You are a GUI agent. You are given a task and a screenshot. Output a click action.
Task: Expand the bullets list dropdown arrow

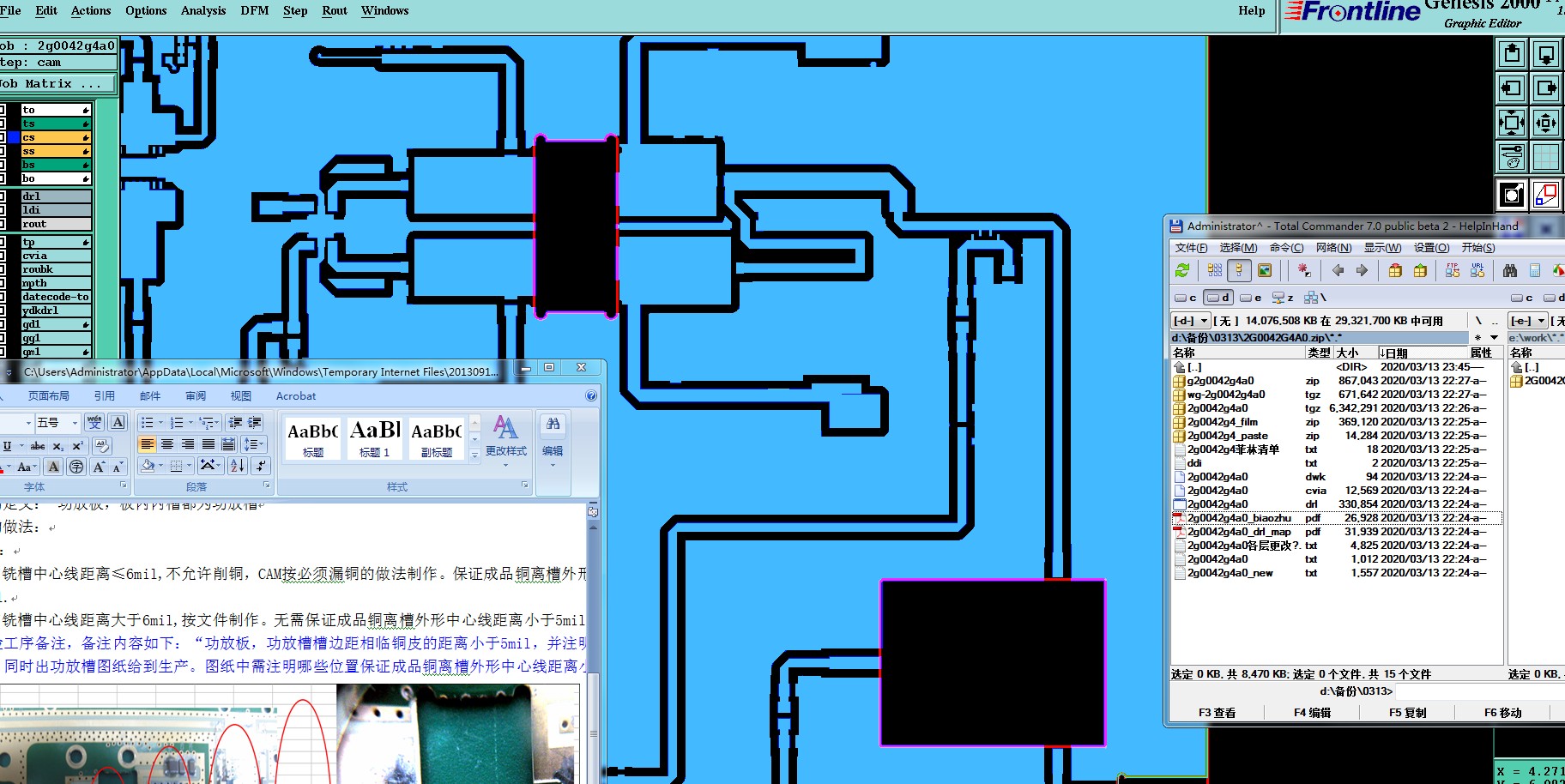click(160, 422)
